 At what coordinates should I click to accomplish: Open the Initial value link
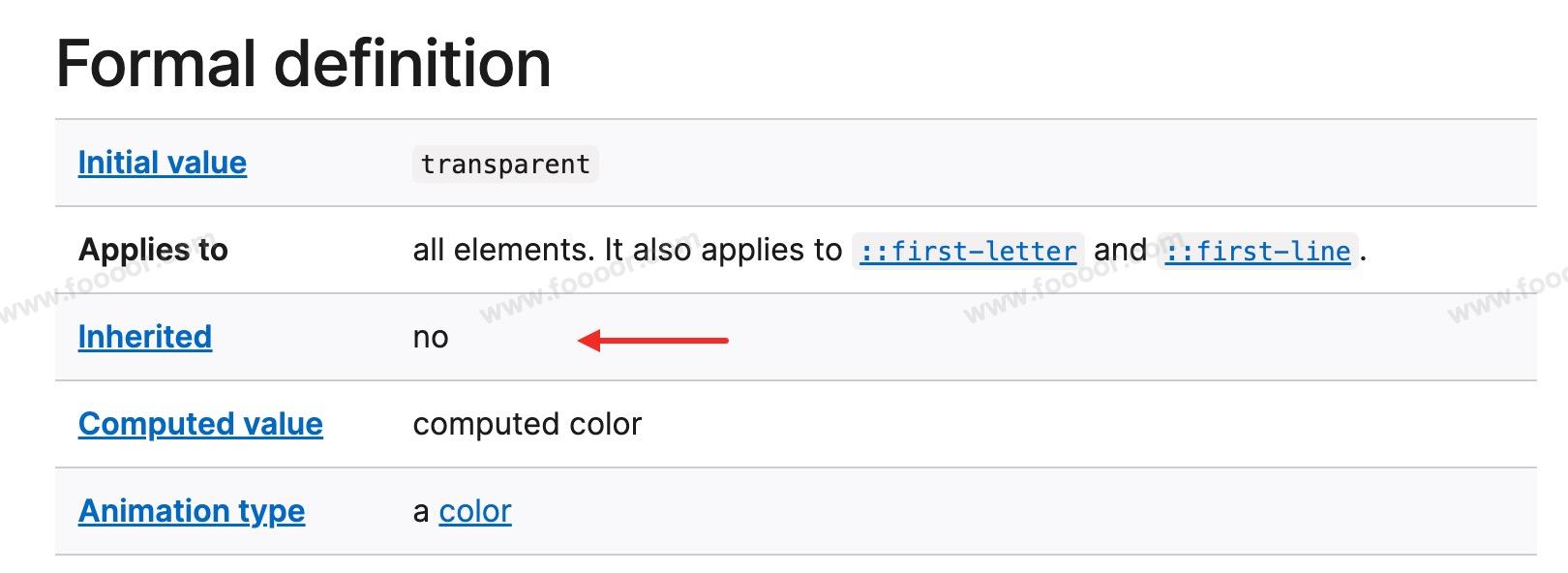point(162,163)
